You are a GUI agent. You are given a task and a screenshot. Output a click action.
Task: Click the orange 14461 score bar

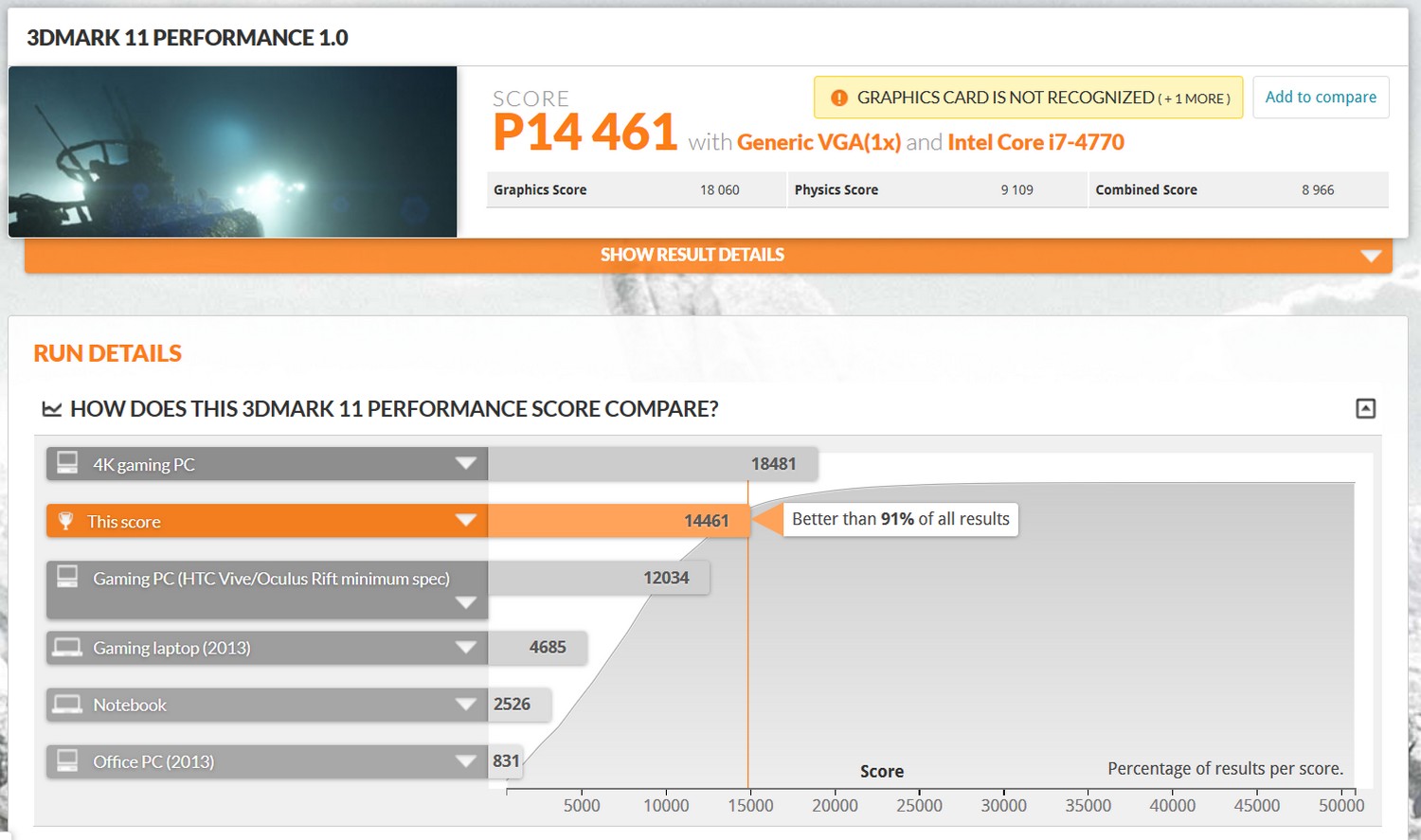pos(619,521)
